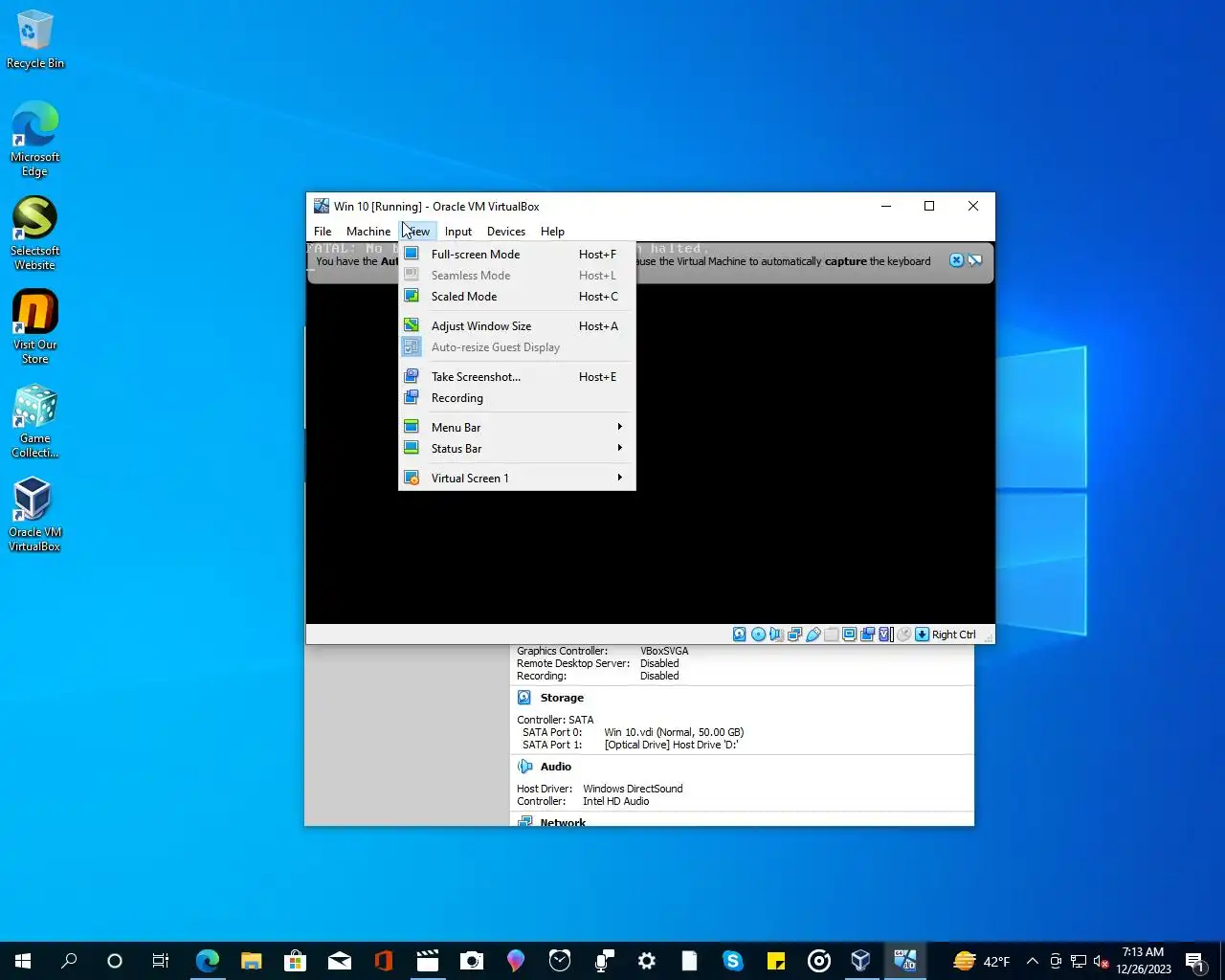Toggle Recording in the View menu
Screen dimensions: 1225x980
[x=517, y=398]
